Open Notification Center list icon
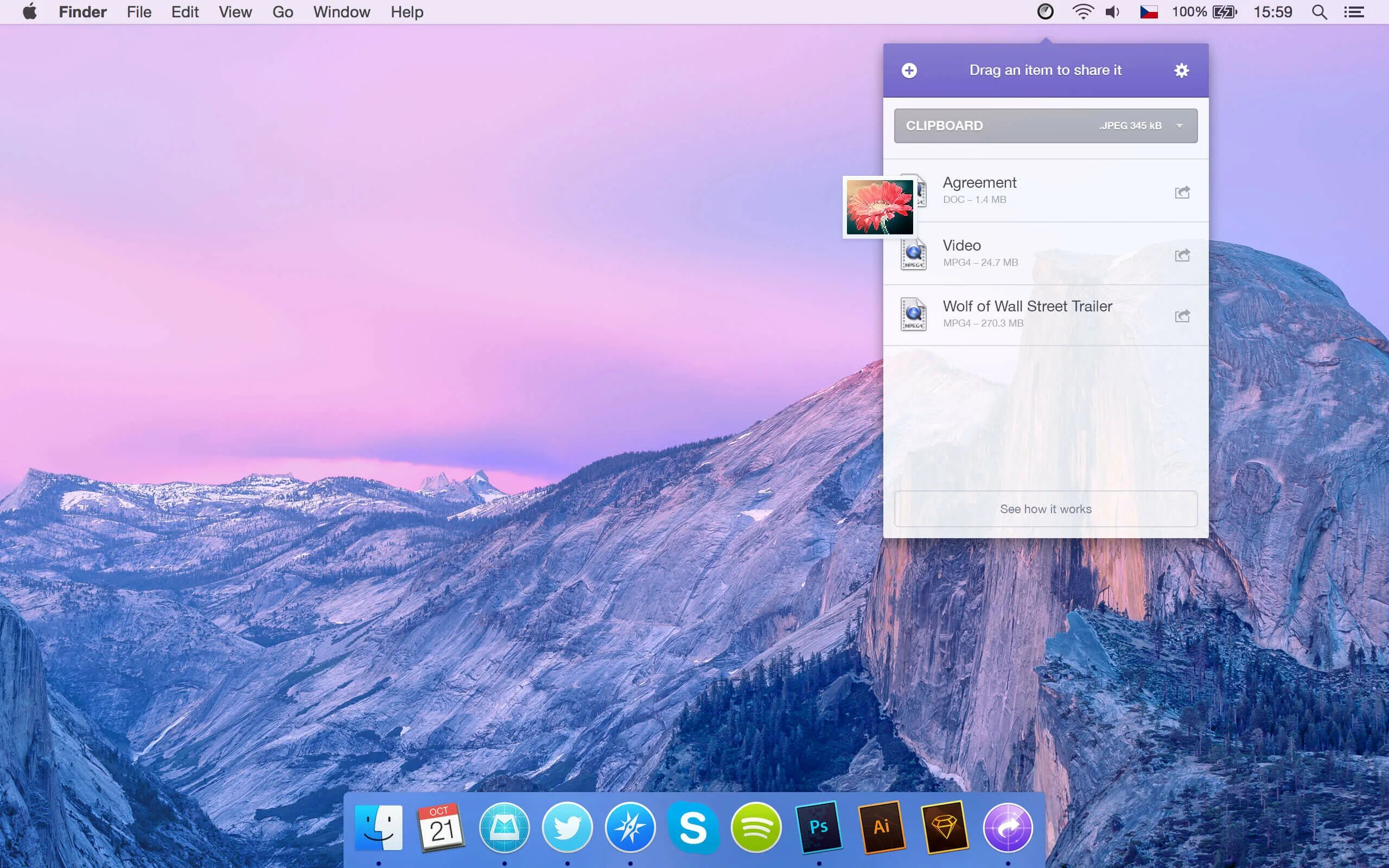This screenshot has height=868, width=1389. (1354, 11)
